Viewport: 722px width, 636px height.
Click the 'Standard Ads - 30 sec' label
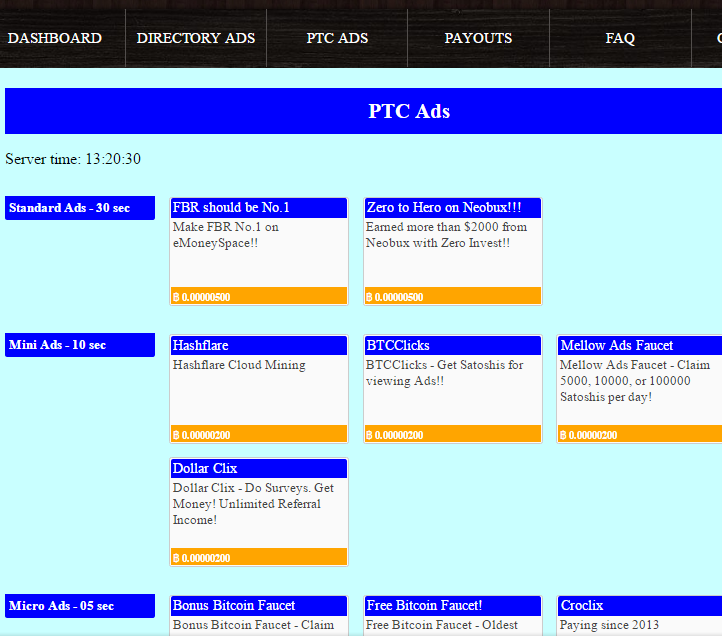pyautogui.click(x=80, y=208)
